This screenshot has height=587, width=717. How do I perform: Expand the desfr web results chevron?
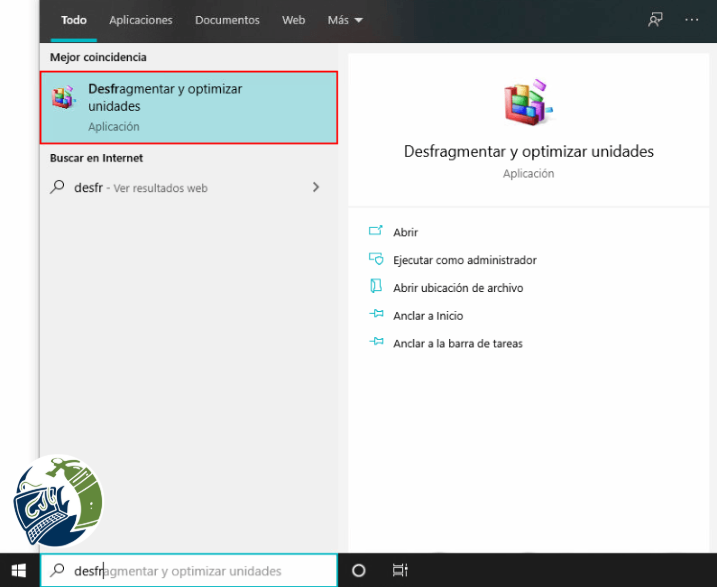point(316,187)
